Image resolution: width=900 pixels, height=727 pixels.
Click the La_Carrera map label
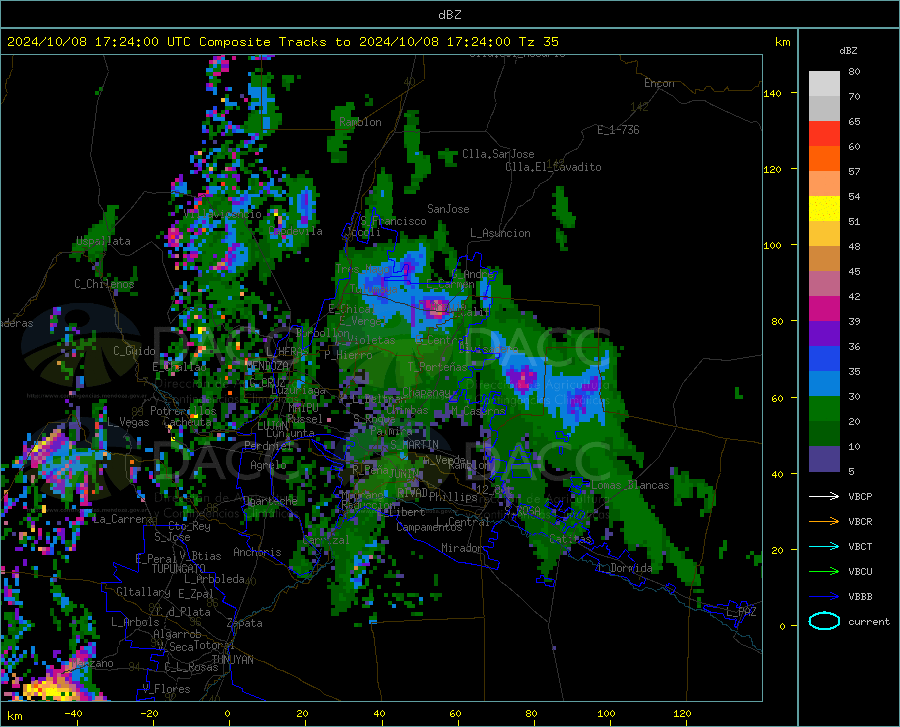[x=123, y=519]
